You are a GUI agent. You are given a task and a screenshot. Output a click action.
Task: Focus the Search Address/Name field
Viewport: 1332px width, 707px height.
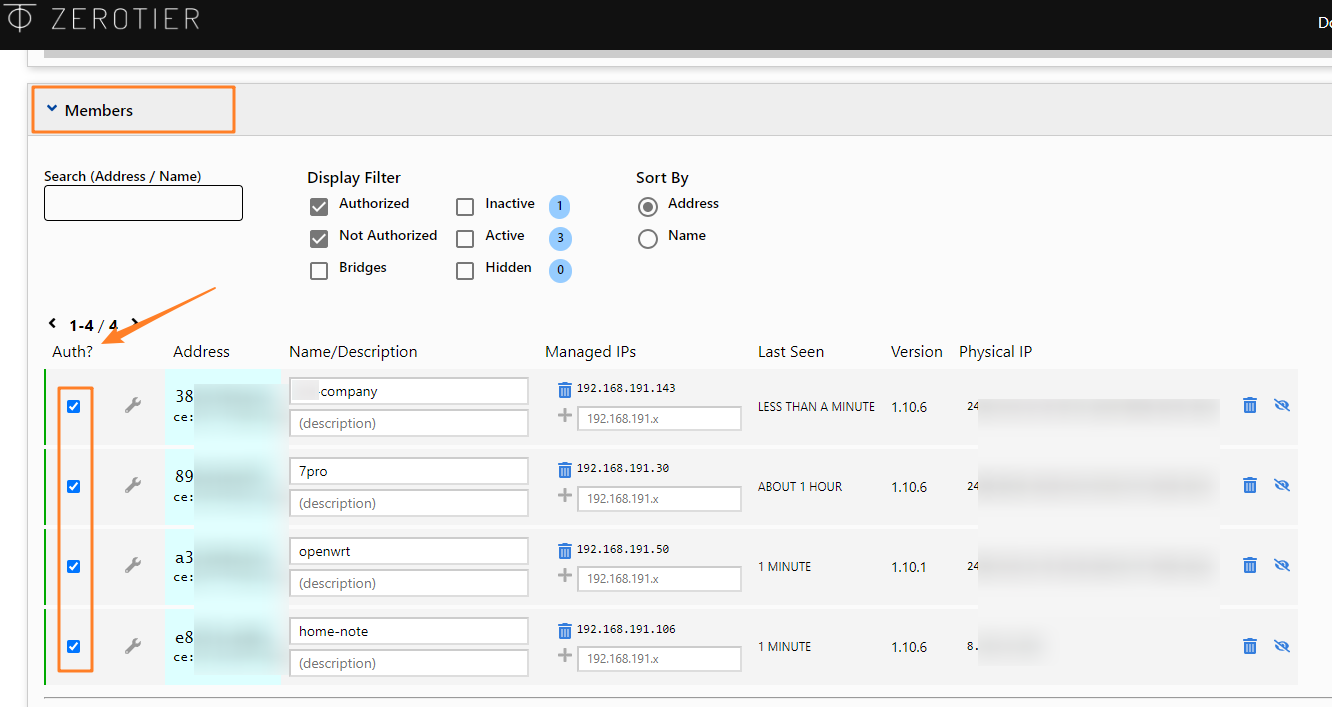[143, 203]
